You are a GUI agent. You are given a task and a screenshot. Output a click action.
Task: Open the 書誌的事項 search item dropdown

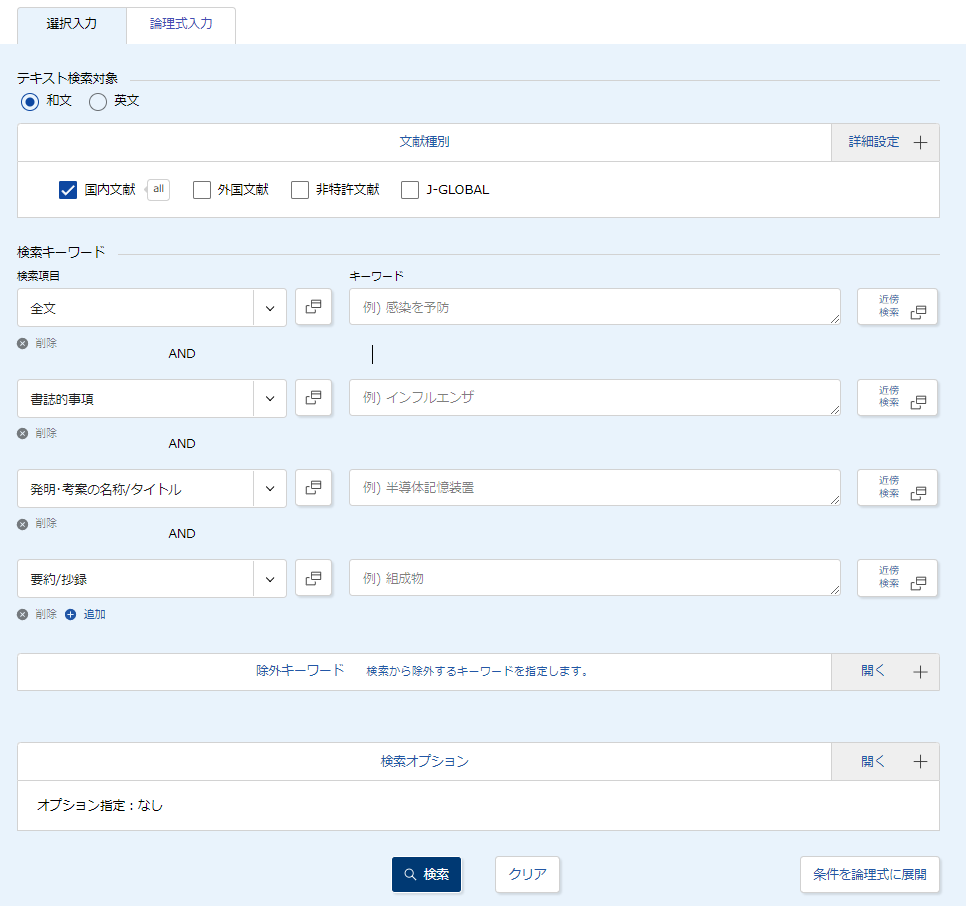point(152,398)
